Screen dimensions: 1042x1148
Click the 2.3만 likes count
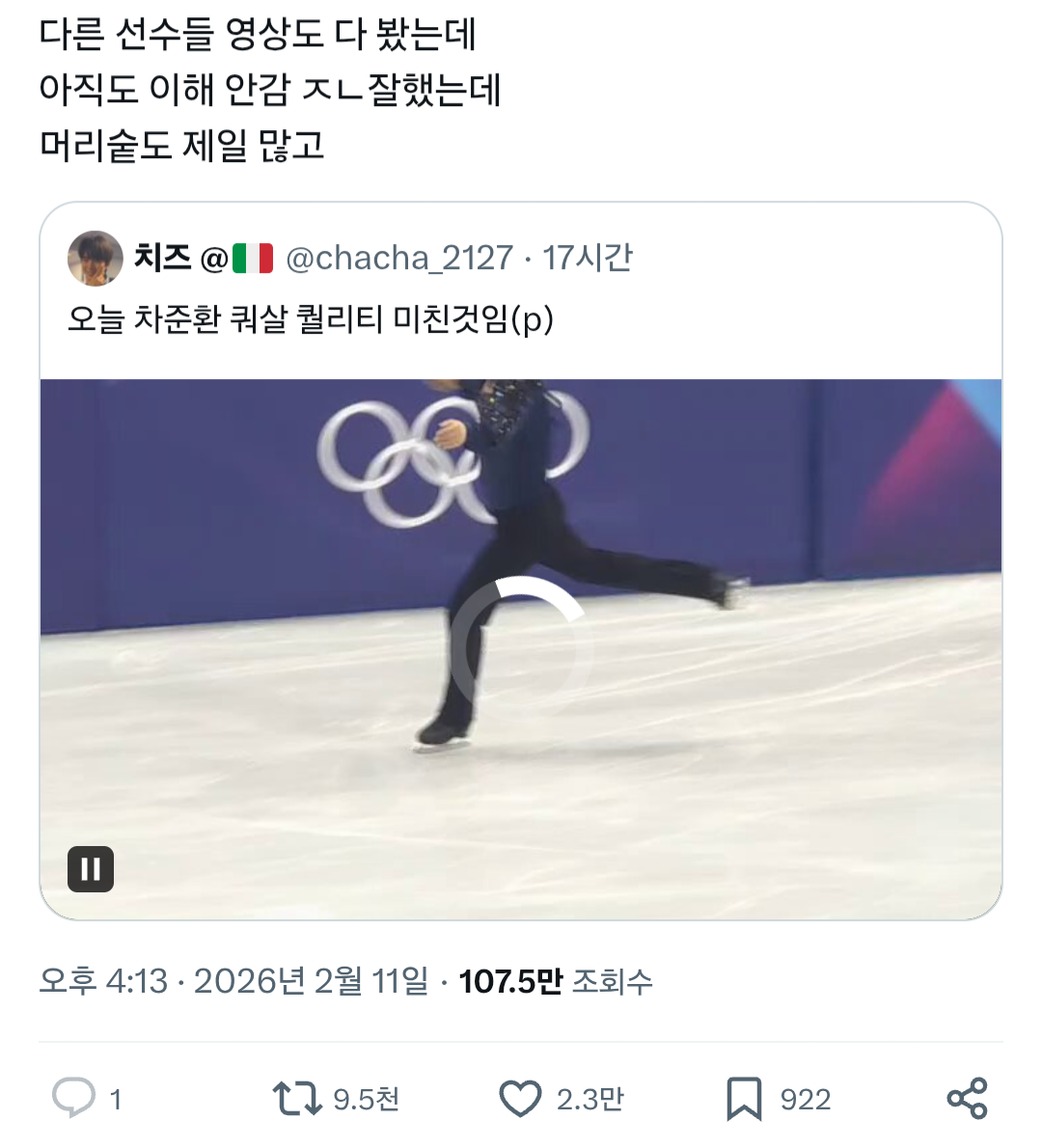tap(590, 1100)
